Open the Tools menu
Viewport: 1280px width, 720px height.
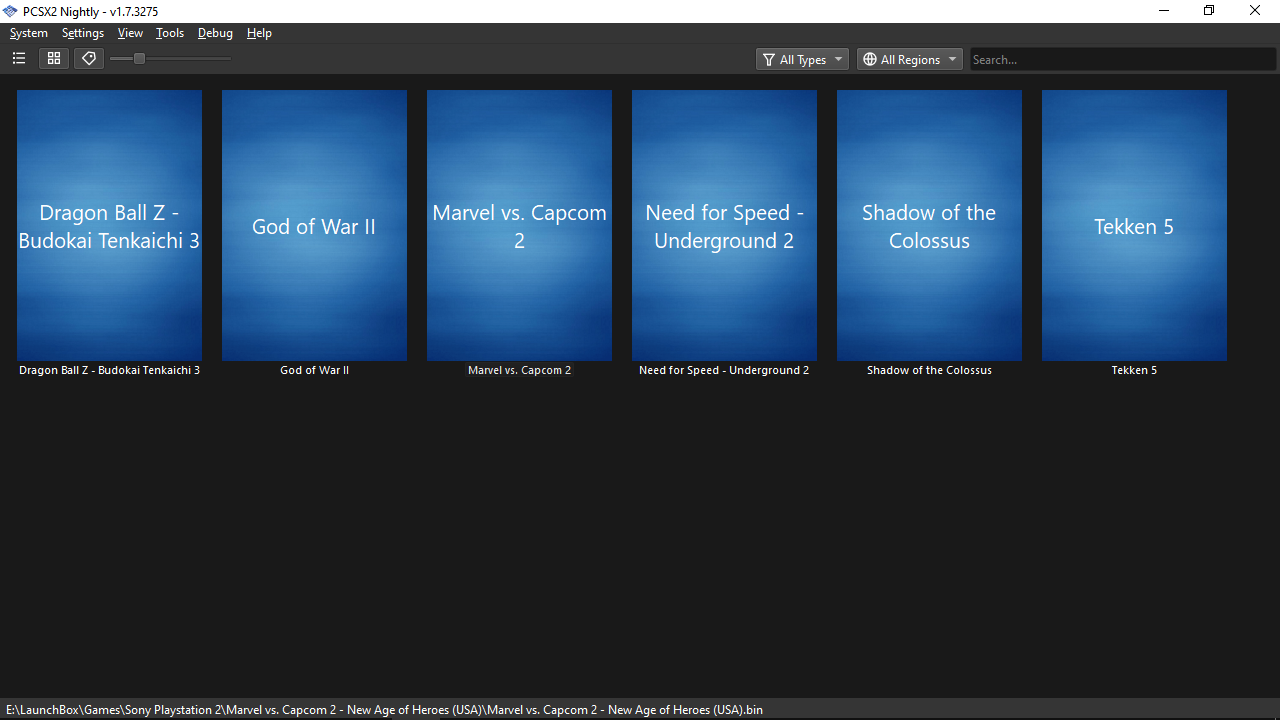[170, 33]
